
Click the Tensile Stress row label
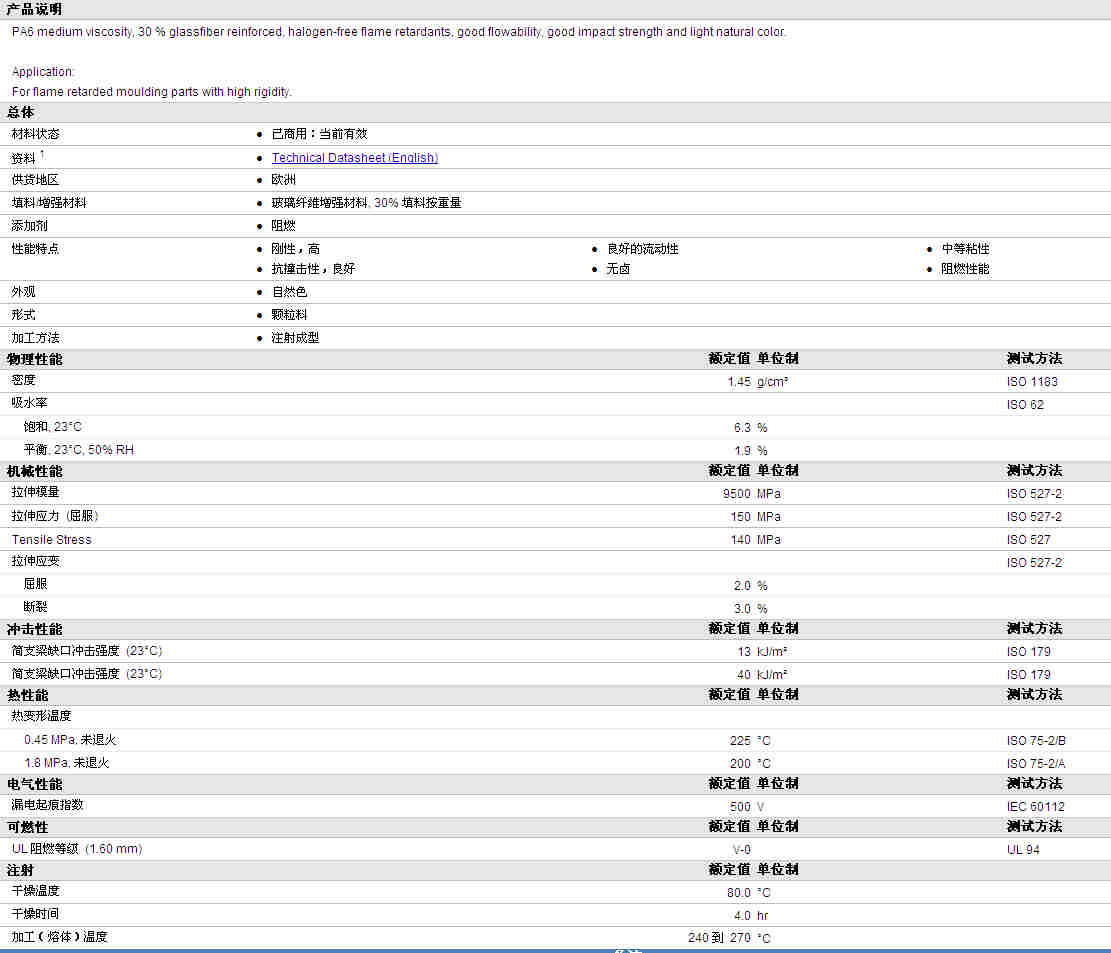[x=51, y=540]
